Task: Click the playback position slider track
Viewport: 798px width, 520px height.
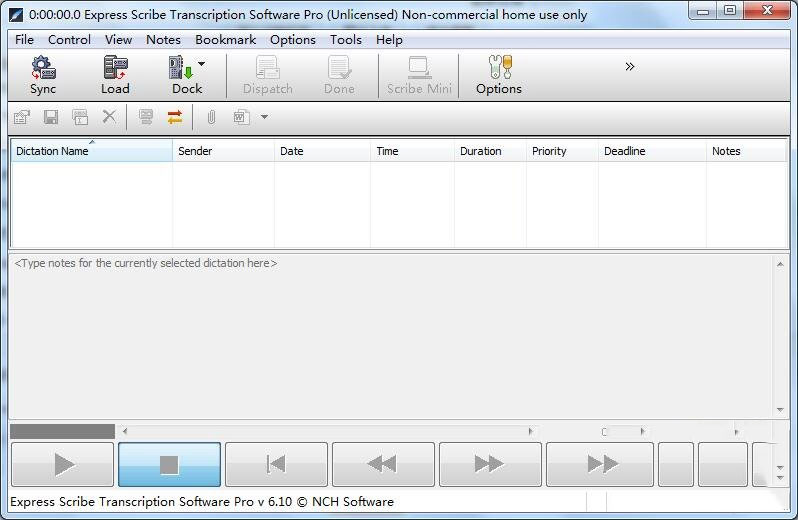Action: coord(327,431)
